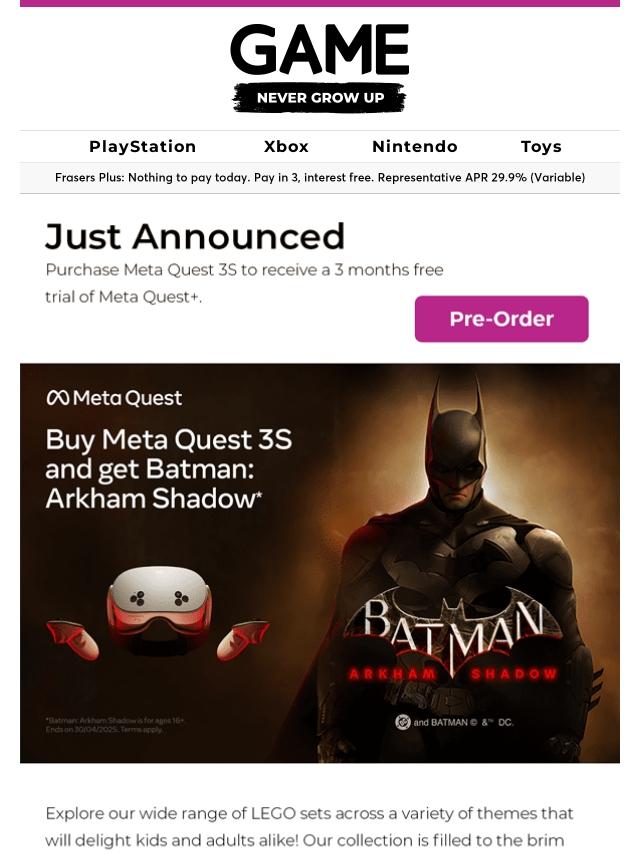
Task: Click the LEGO sets paragraph text
Action: click(x=309, y=827)
